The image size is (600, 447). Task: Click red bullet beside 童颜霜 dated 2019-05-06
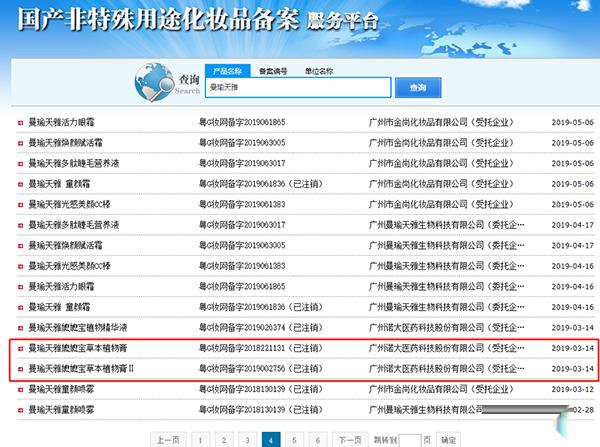21,184
